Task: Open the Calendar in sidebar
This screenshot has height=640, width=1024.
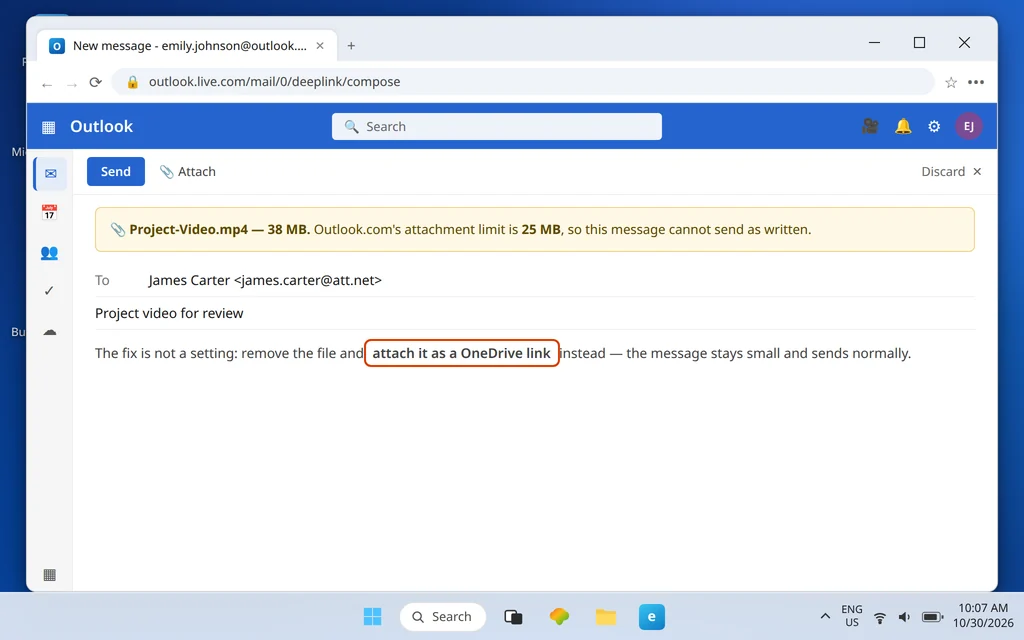Action: (49, 212)
